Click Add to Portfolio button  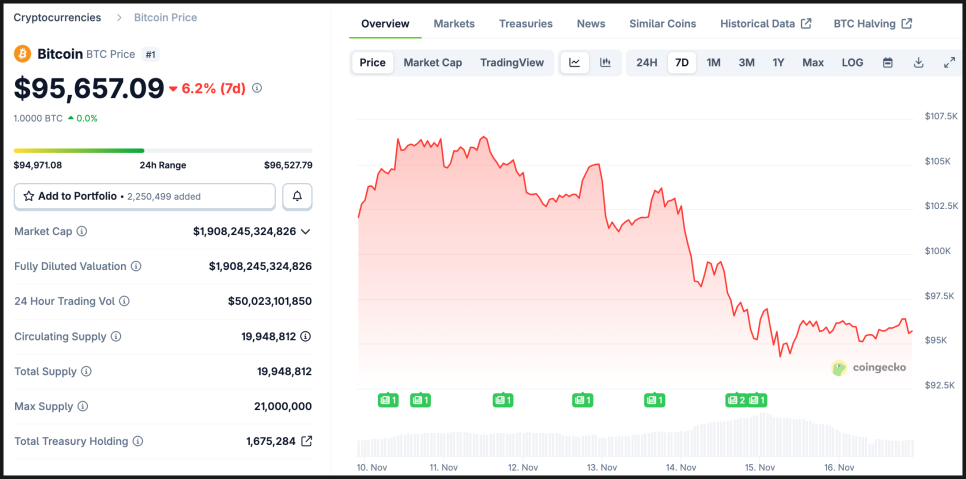[x=144, y=197]
